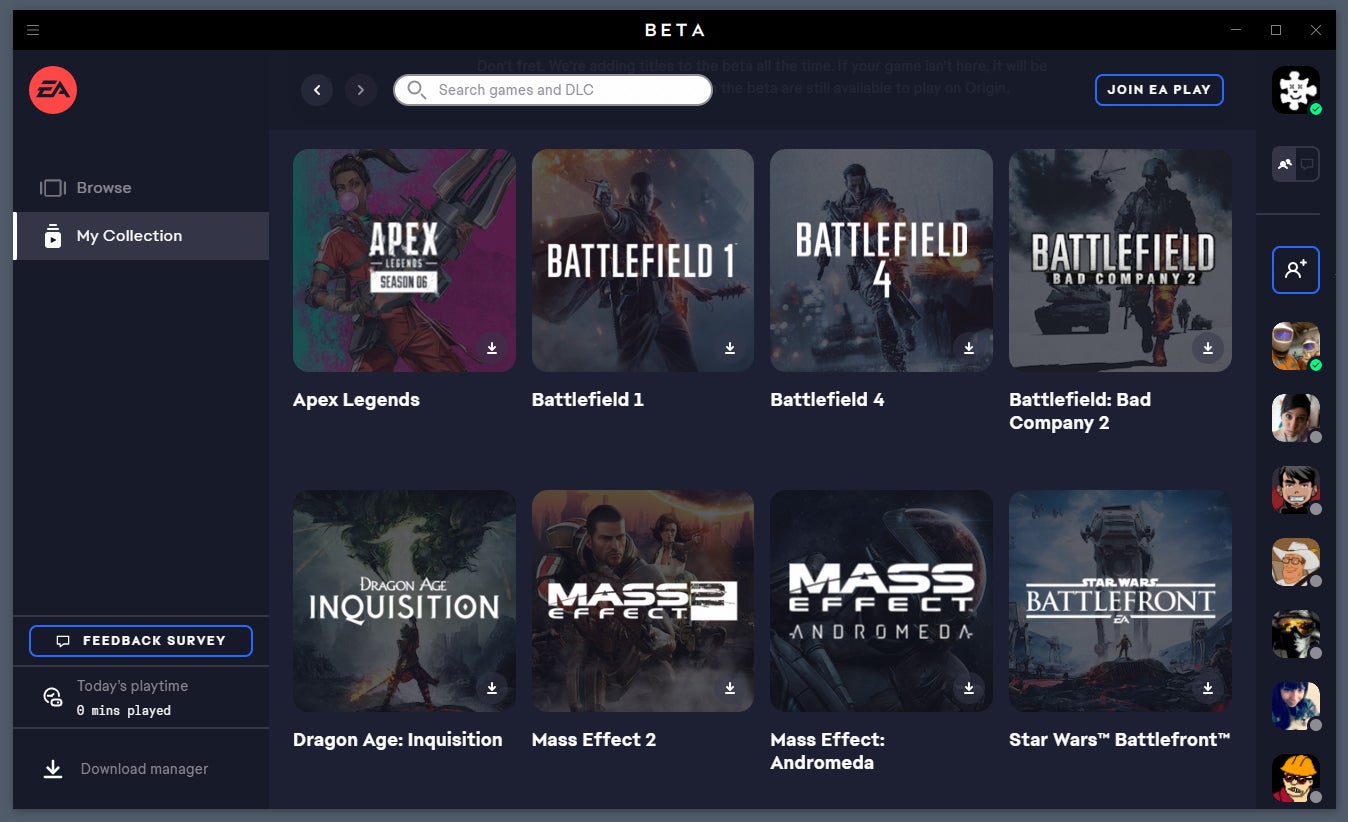Open your profile avatar at top right
The width and height of the screenshot is (1348, 822).
(x=1295, y=90)
